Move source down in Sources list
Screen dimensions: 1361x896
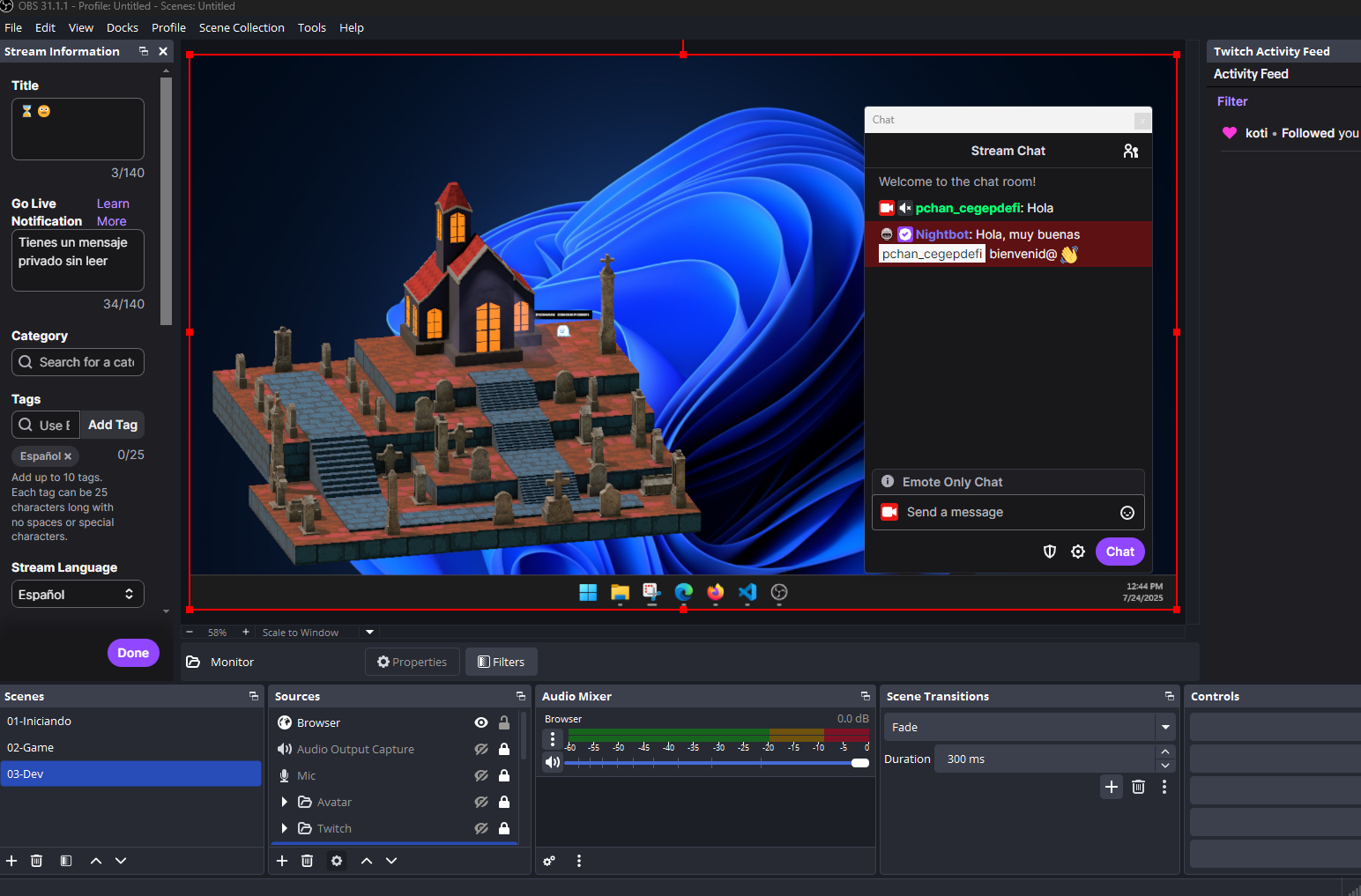click(x=391, y=861)
